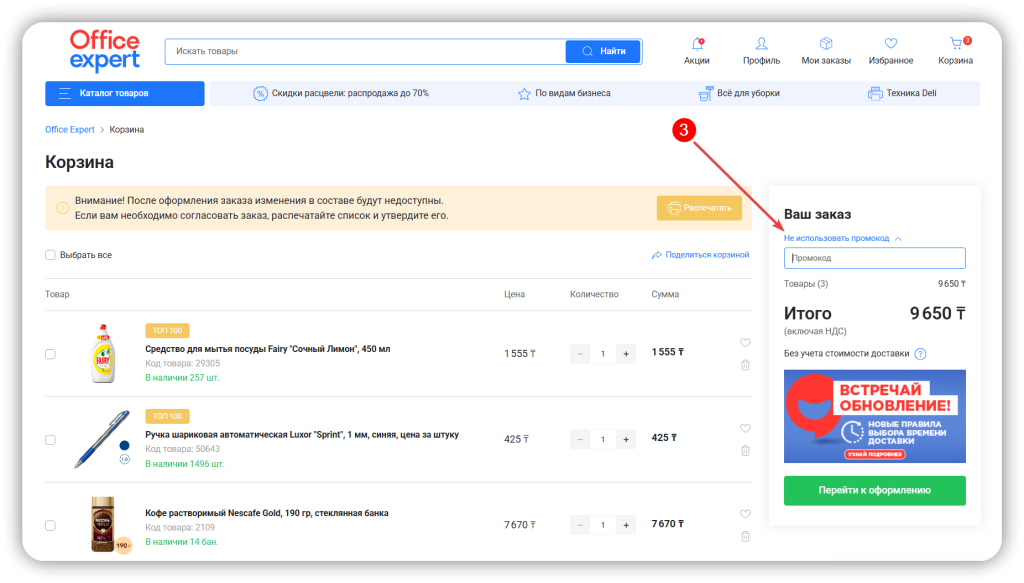Click the Товары (3) summary line
The width and height of the screenshot is (1024, 583).
coord(874,284)
